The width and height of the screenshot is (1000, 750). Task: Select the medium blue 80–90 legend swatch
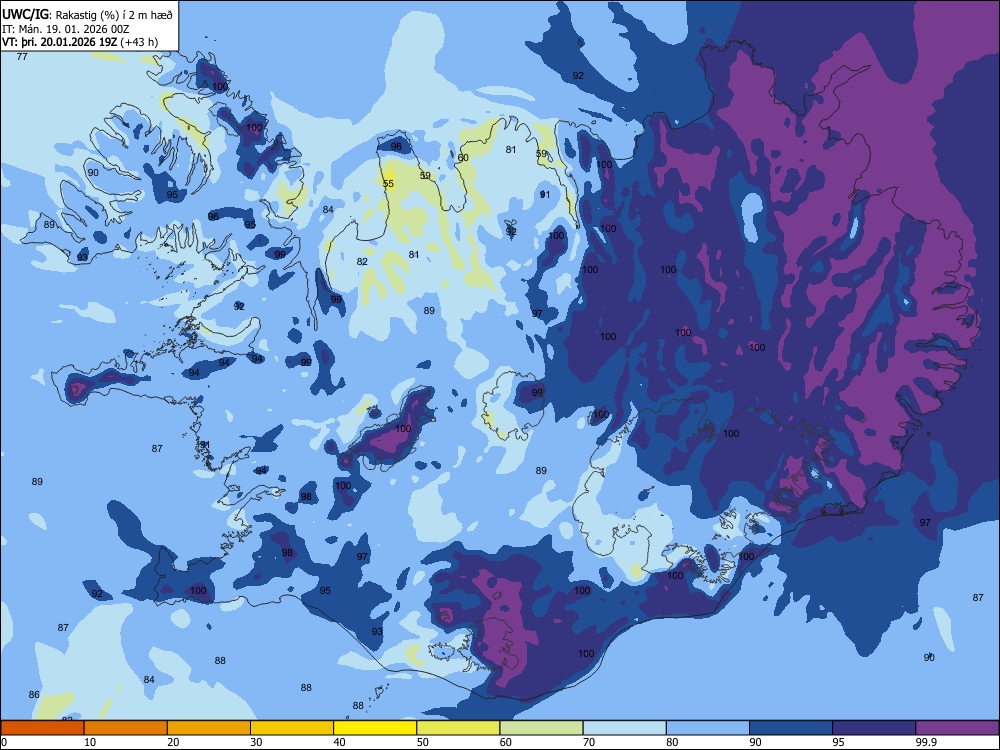click(x=708, y=728)
